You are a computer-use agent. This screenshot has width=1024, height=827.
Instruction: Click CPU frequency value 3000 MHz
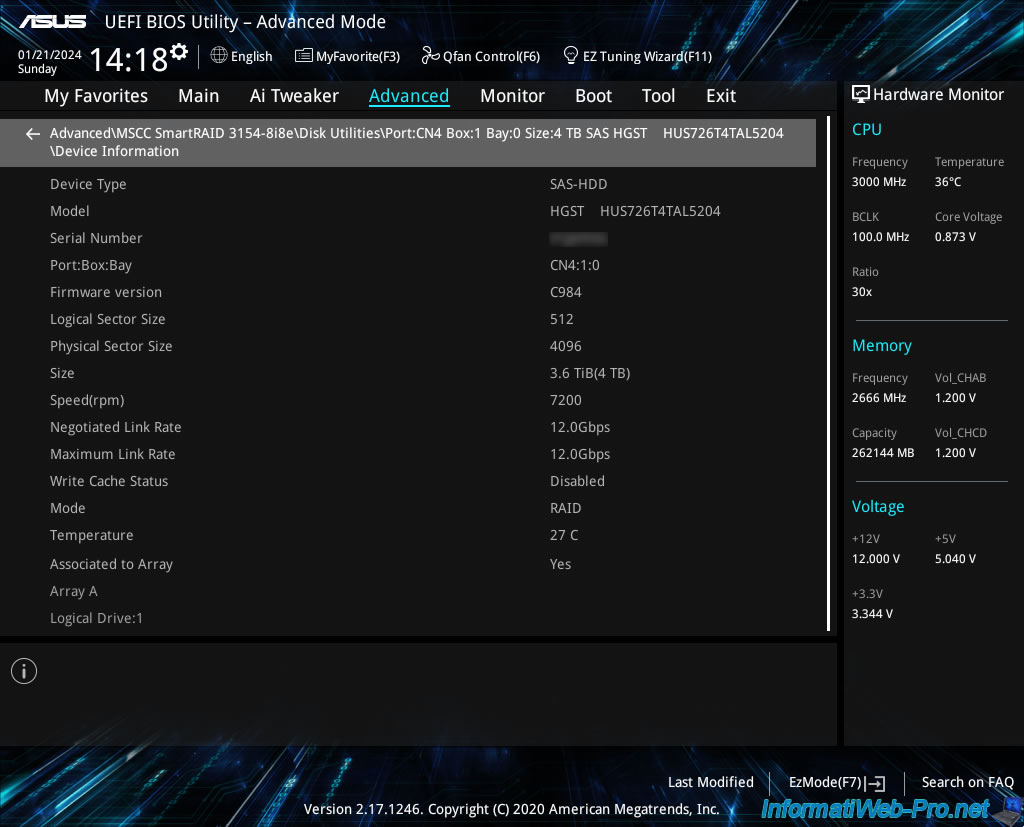[878, 182]
